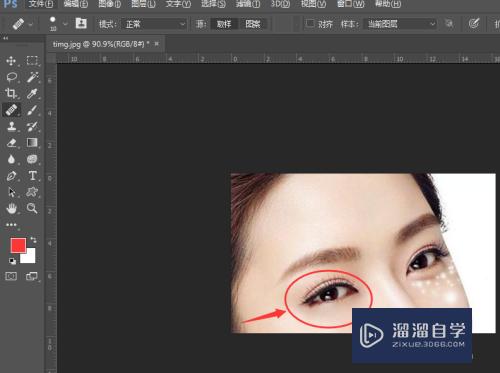Select the Crop tool

click(x=11, y=93)
